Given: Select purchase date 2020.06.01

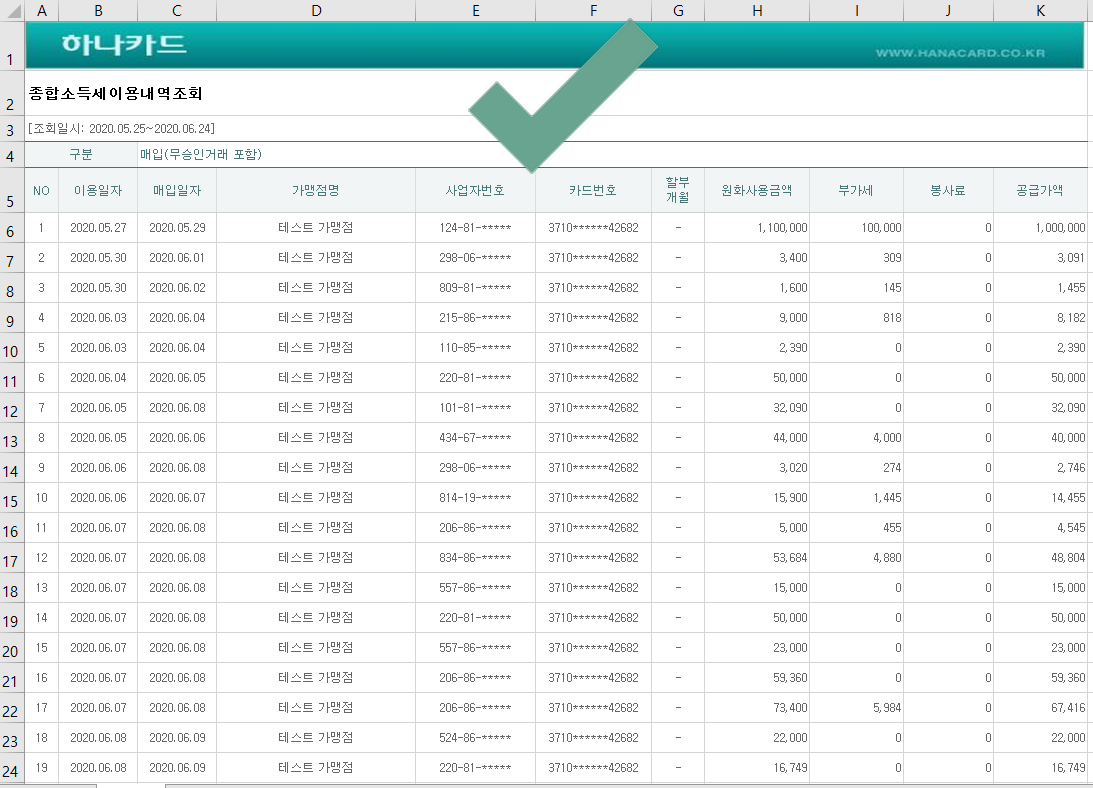Looking at the screenshot, I should [x=177, y=258].
